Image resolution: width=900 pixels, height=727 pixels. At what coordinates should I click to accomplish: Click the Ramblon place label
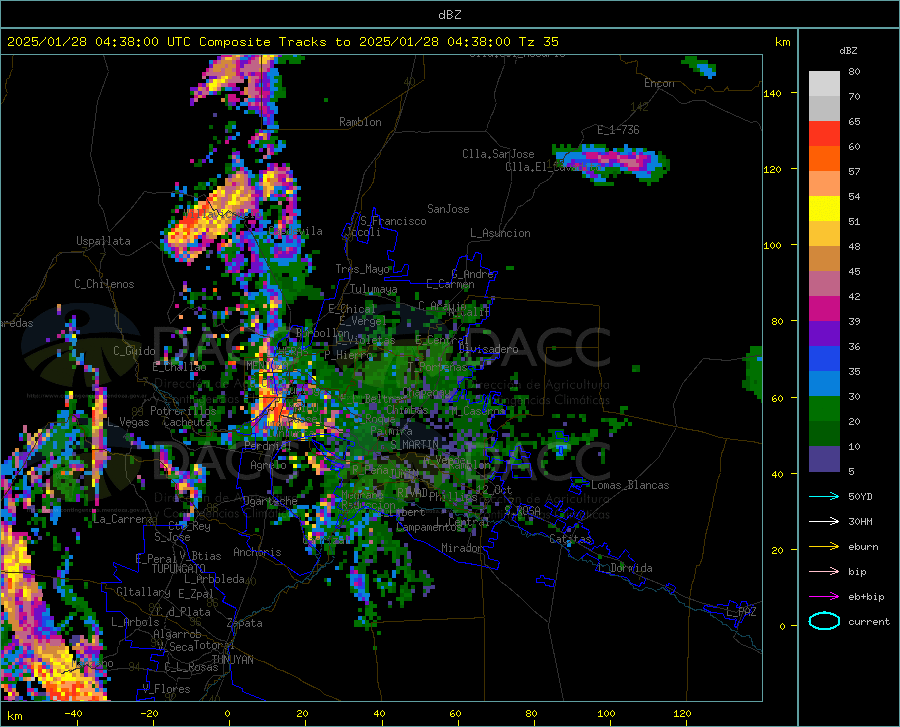[360, 122]
